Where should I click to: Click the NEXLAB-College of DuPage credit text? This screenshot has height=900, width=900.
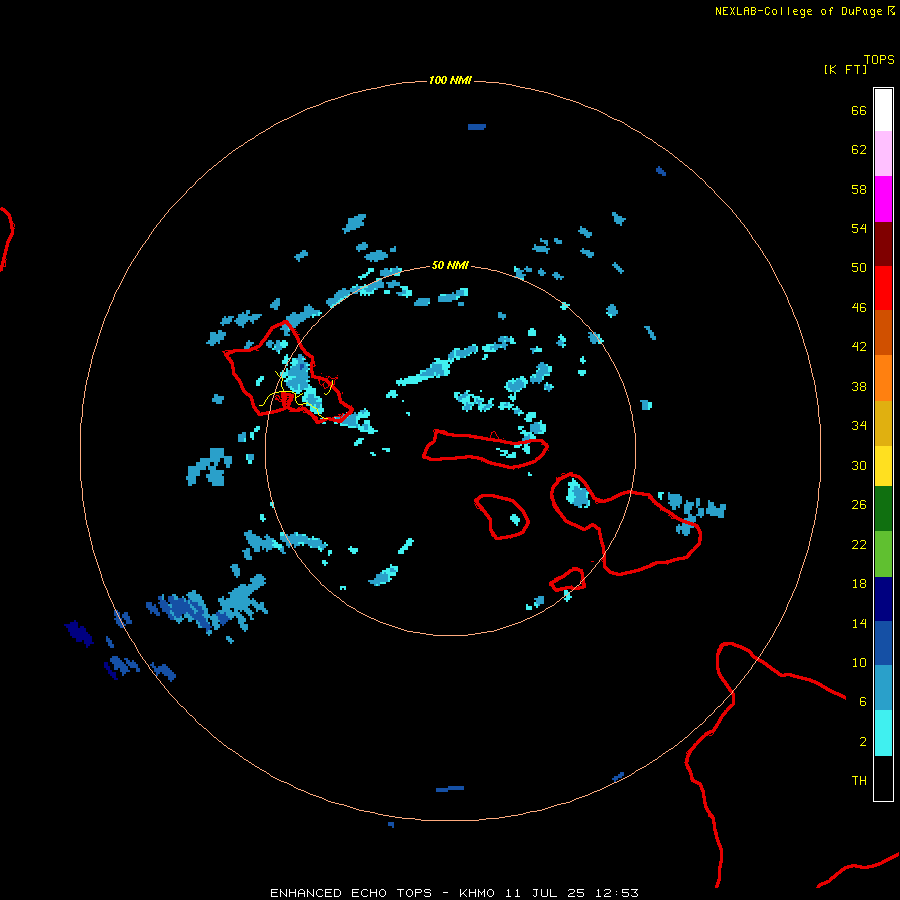click(x=798, y=11)
